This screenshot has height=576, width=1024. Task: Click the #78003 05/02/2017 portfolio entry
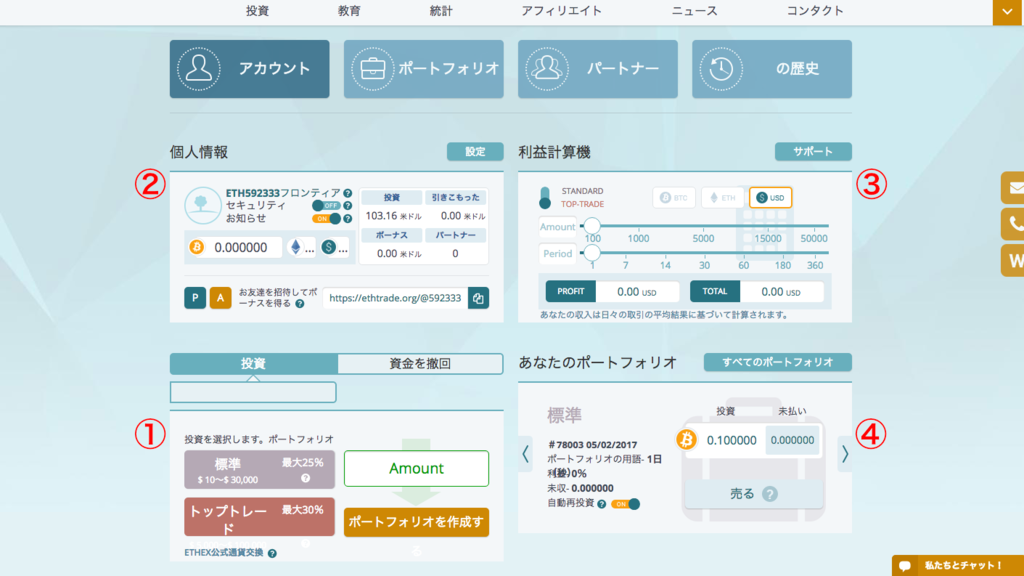point(592,445)
